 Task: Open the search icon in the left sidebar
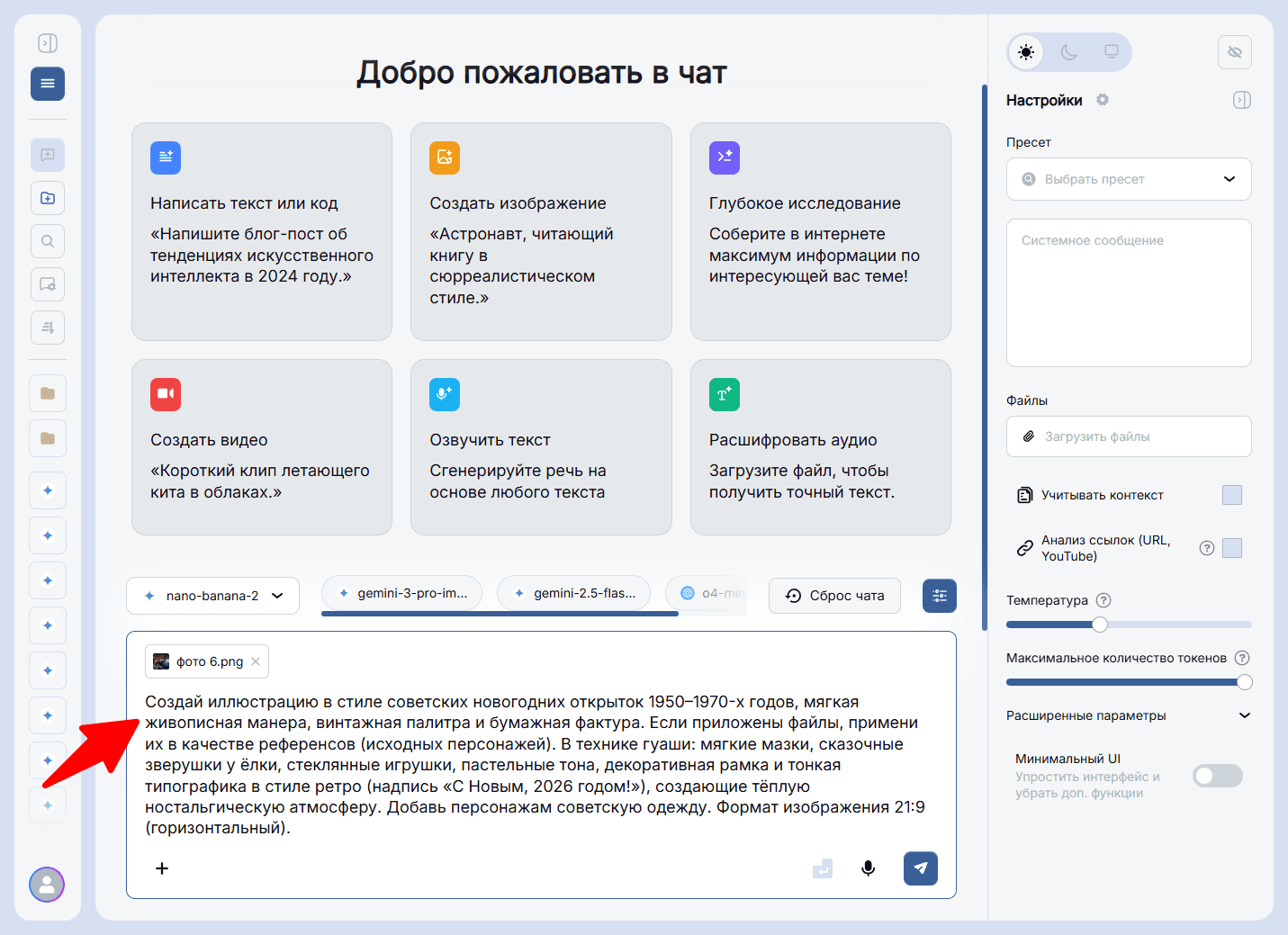pyautogui.click(x=47, y=240)
